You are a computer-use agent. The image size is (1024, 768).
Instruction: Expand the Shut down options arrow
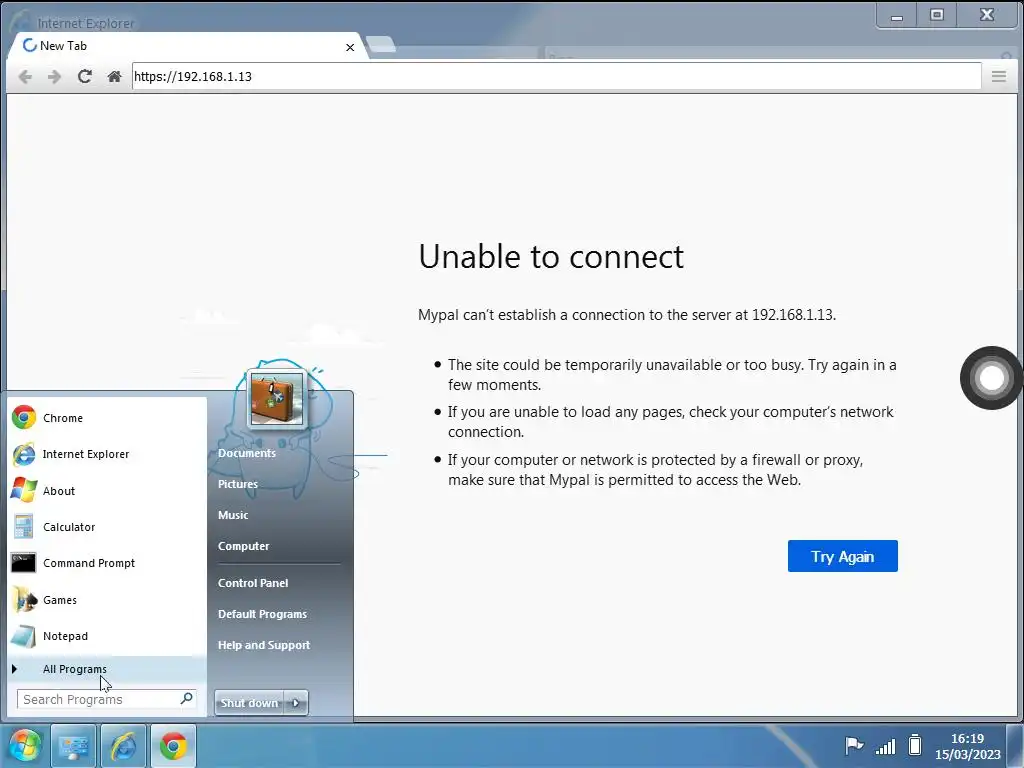click(296, 703)
